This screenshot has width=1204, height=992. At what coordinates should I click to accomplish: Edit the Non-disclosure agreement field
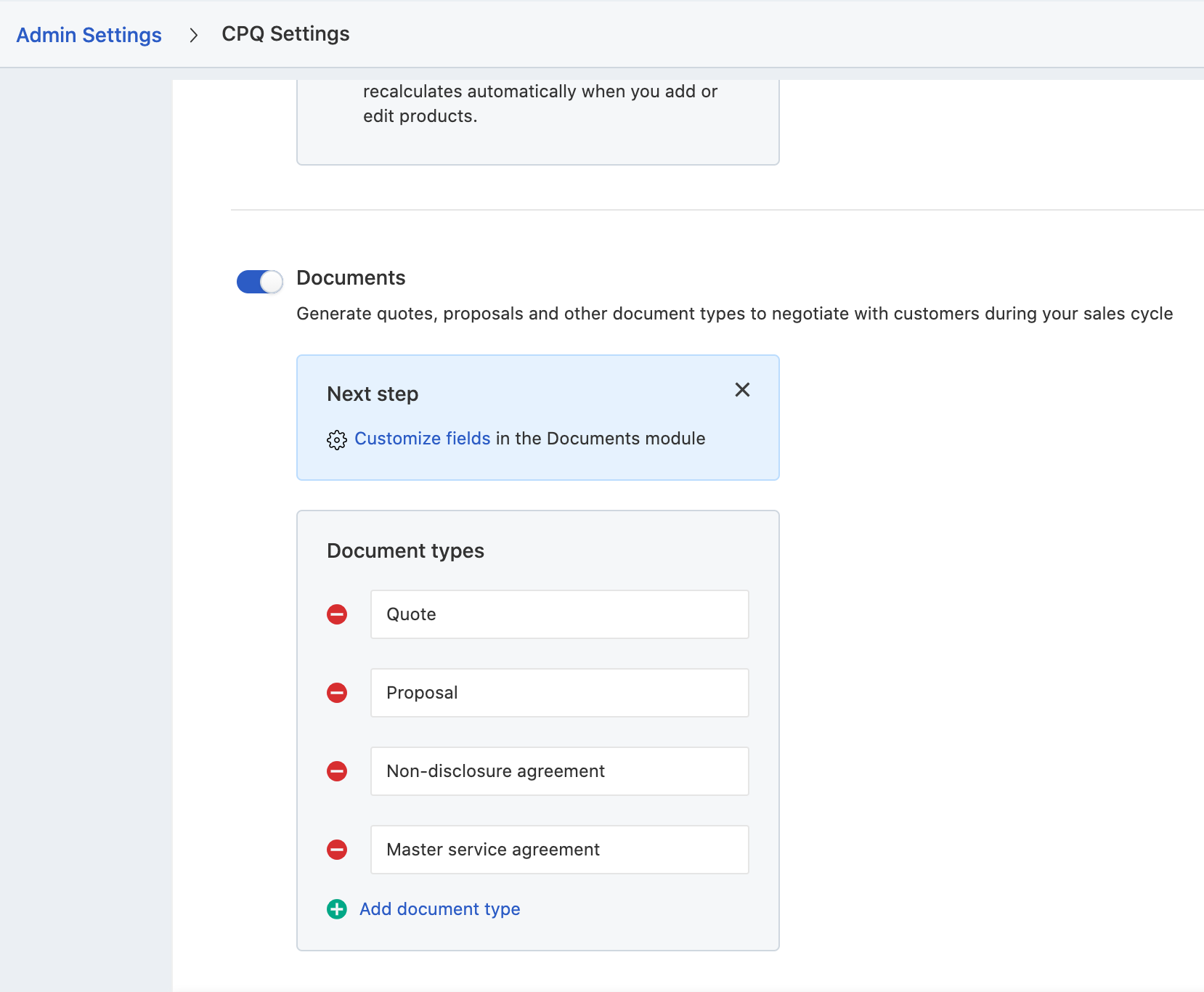[560, 771]
